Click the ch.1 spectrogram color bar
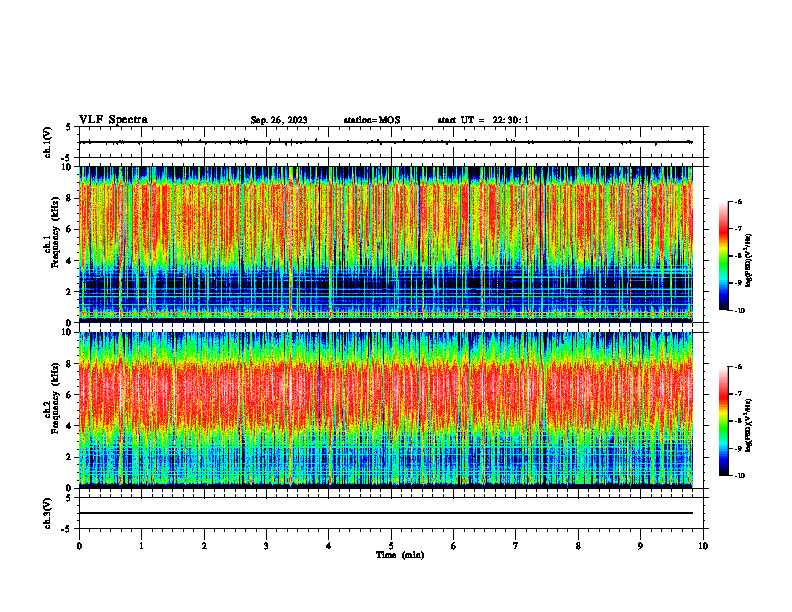The image size is (792, 612). [724, 256]
